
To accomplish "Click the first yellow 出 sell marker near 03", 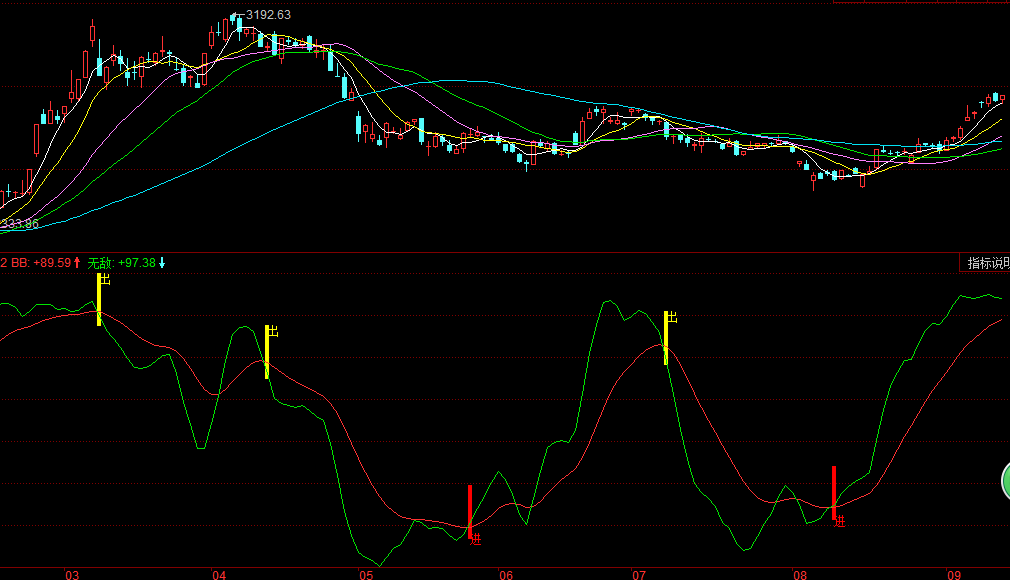I will point(99,298).
